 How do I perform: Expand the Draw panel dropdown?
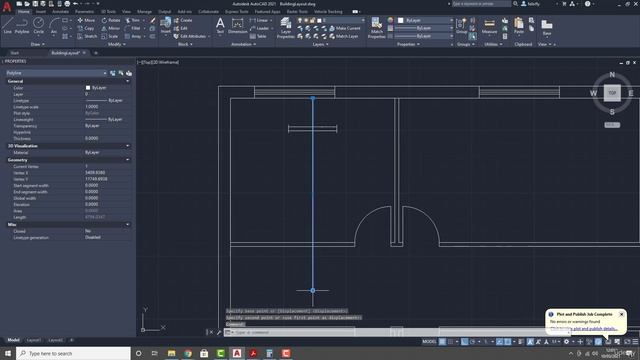[38, 44]
